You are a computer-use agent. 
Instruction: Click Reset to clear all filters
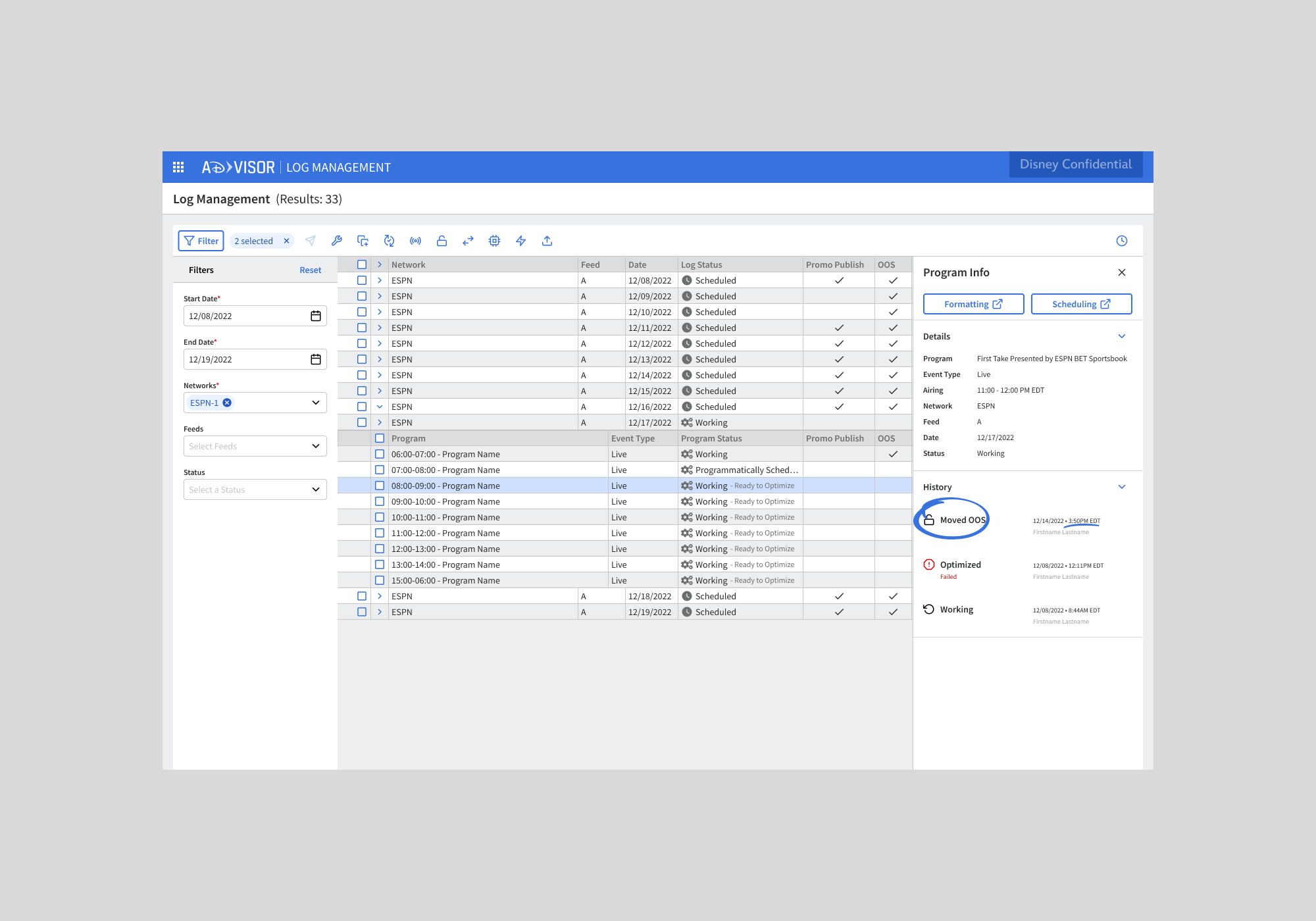[310, 270]
